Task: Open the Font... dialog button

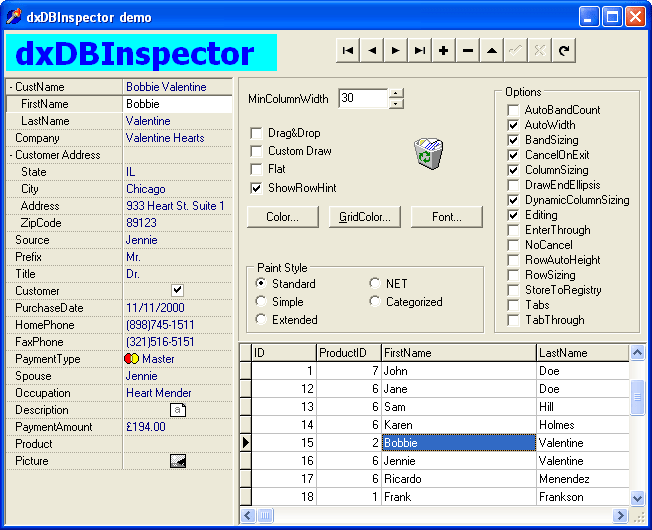Action: (x=447, y=217)
